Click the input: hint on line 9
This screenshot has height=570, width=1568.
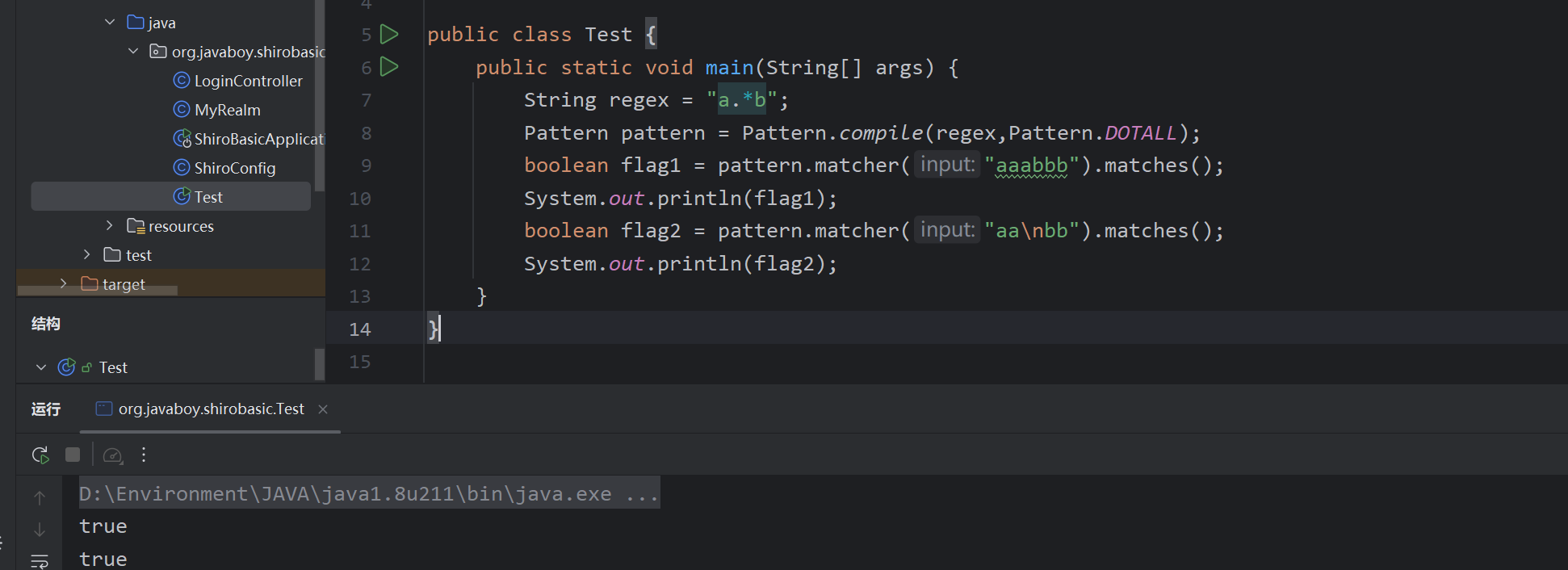coord(947,165)
